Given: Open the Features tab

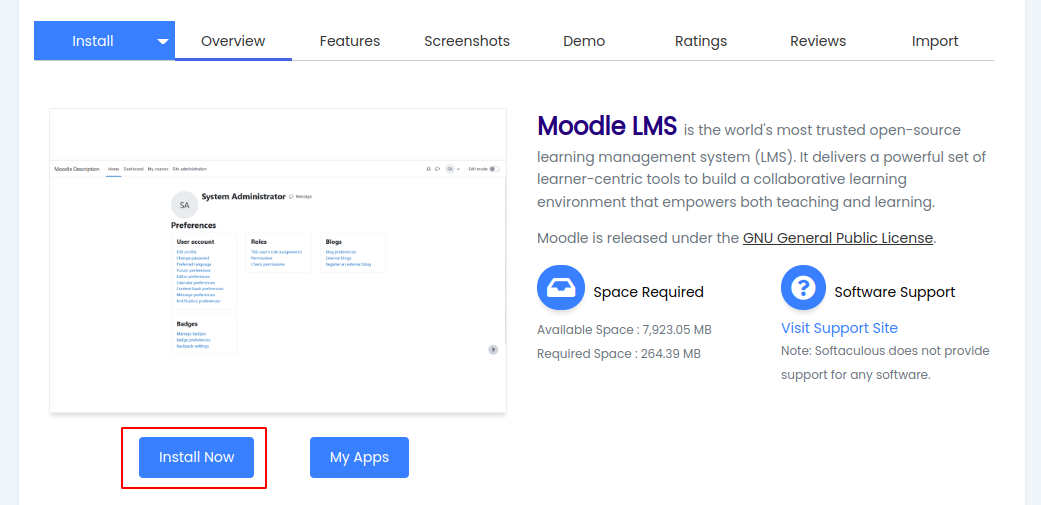Looking at the screenshot, I should (350, 41).
